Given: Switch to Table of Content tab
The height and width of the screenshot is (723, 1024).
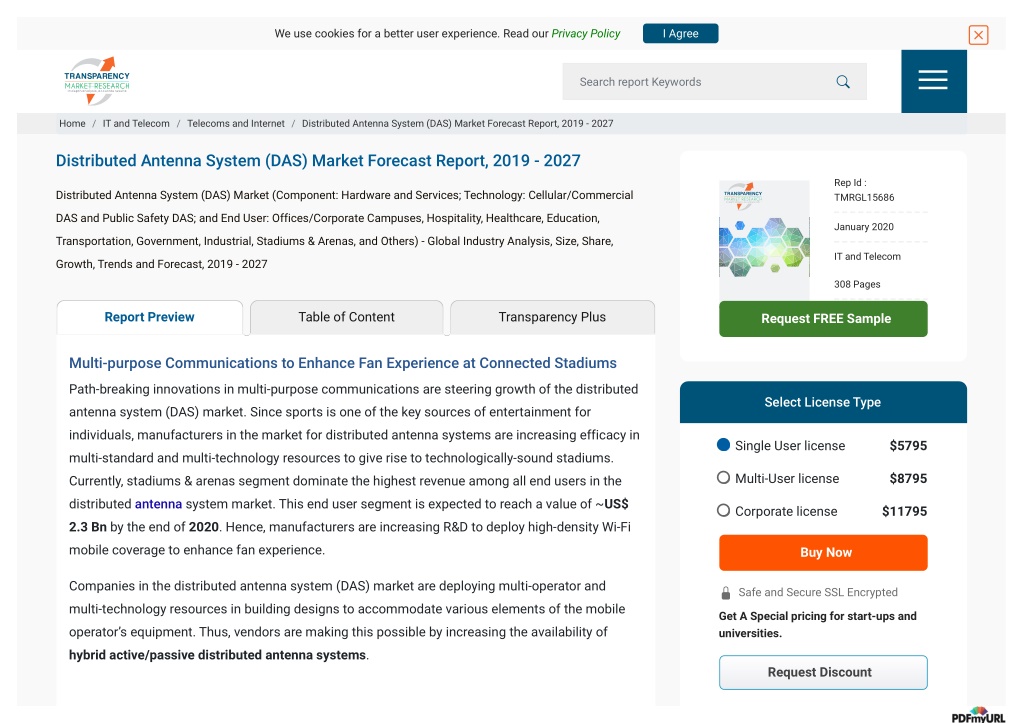Looking at the screenshot, I should [x=346, y=317].
